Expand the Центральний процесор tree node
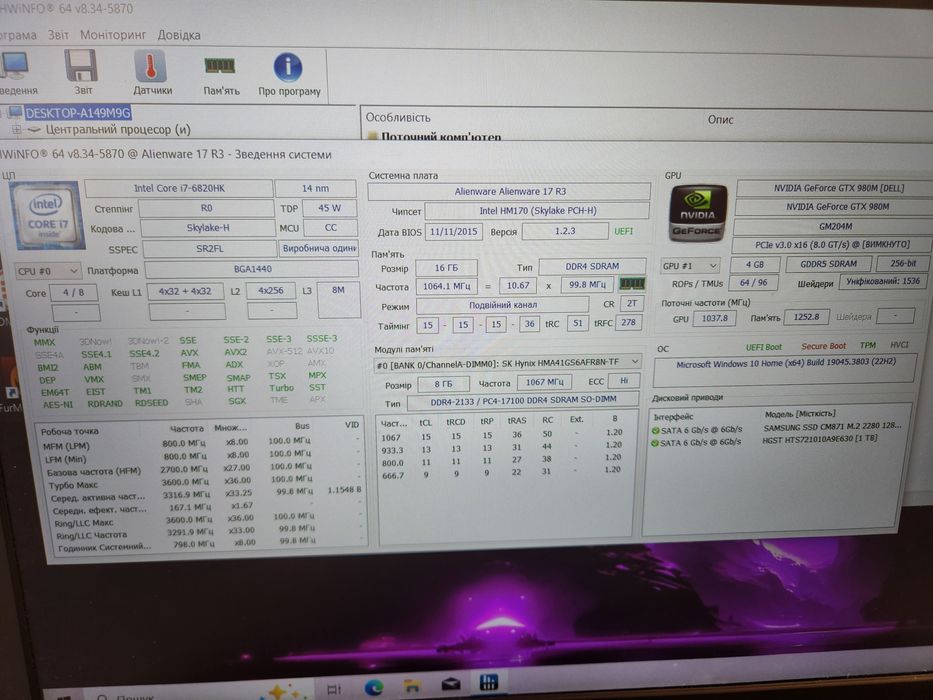 pos(17,129)
